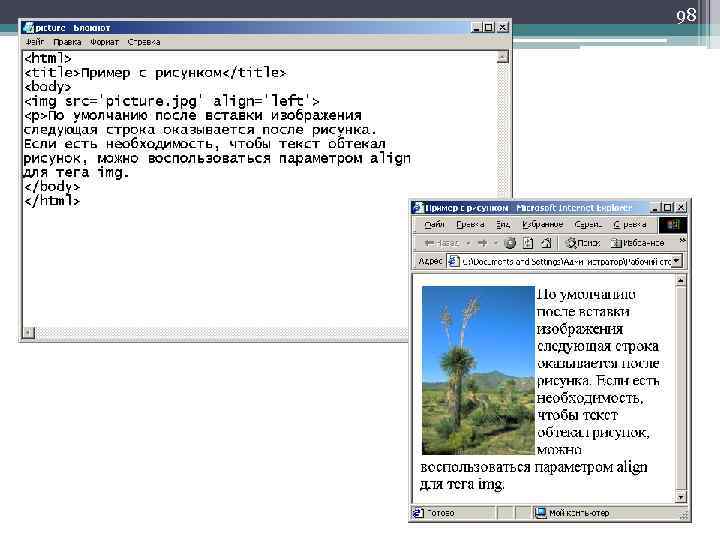
Task: Click the palm tree picture in the web page
Action: (478, 370)
